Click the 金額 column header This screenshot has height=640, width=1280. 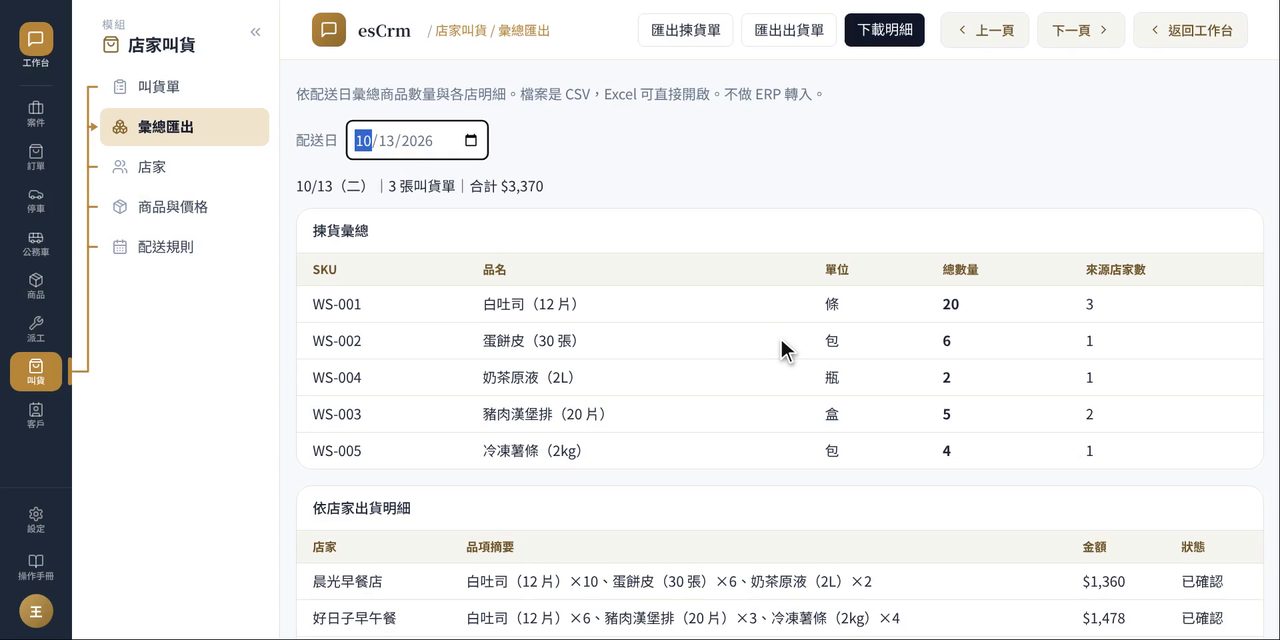coord(1094,547)
